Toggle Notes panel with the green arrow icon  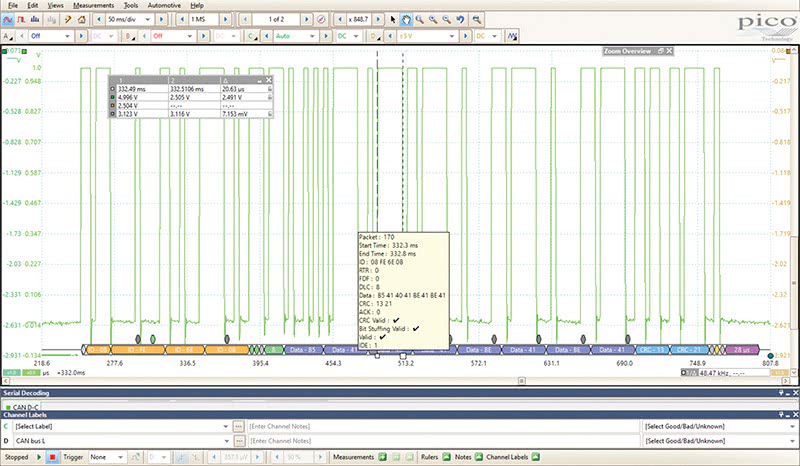(479, 457)
